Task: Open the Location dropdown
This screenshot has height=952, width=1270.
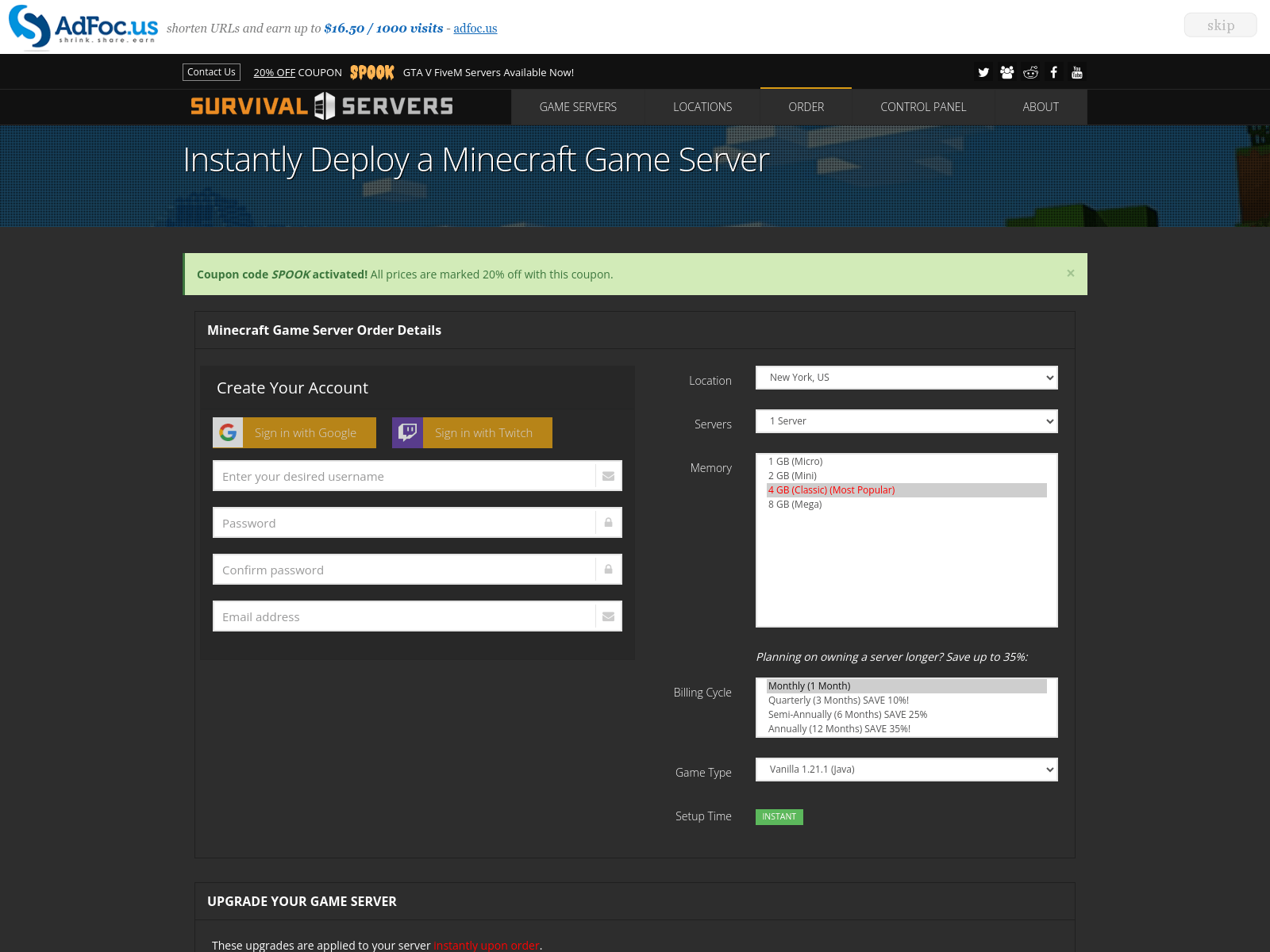Action: [x=906, y=378]
